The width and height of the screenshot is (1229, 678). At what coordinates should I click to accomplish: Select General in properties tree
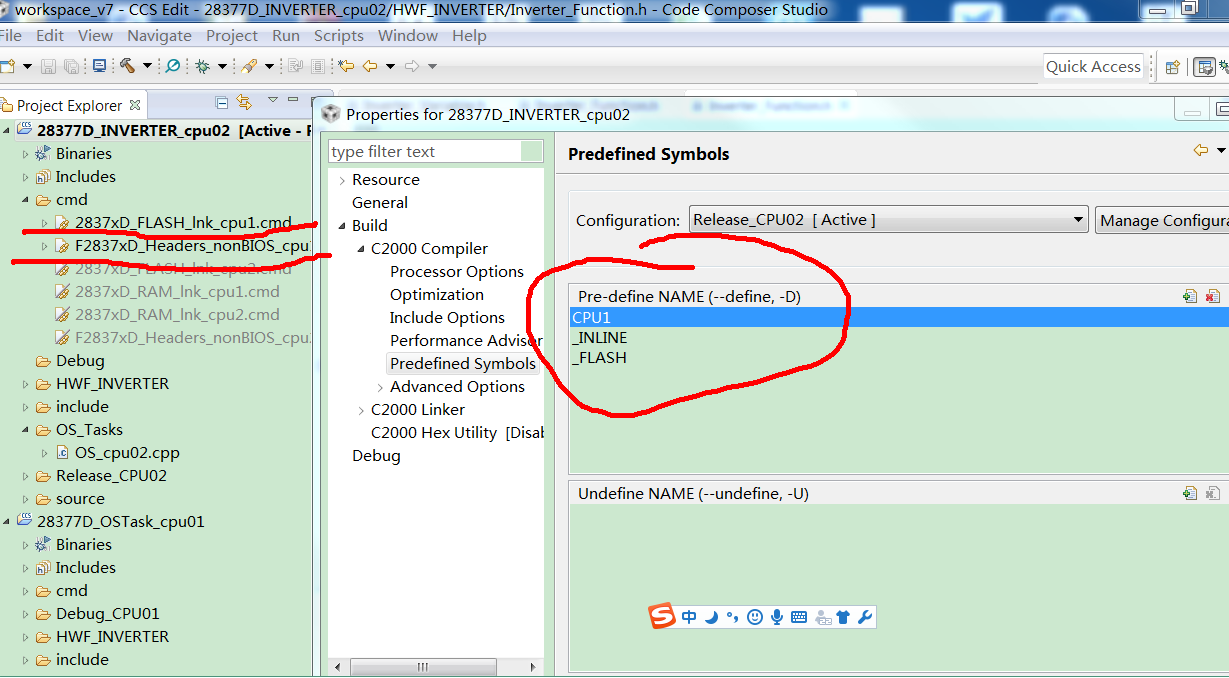pos(380,202)
